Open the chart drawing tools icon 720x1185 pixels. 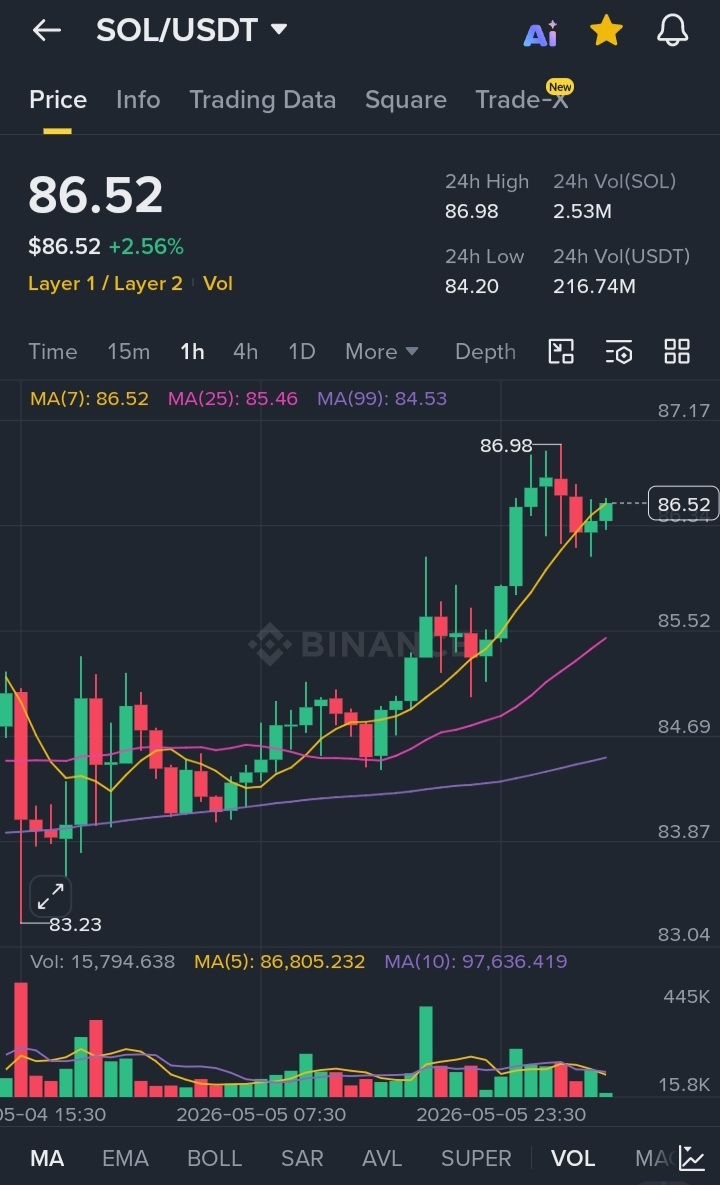tap(561, 351)
